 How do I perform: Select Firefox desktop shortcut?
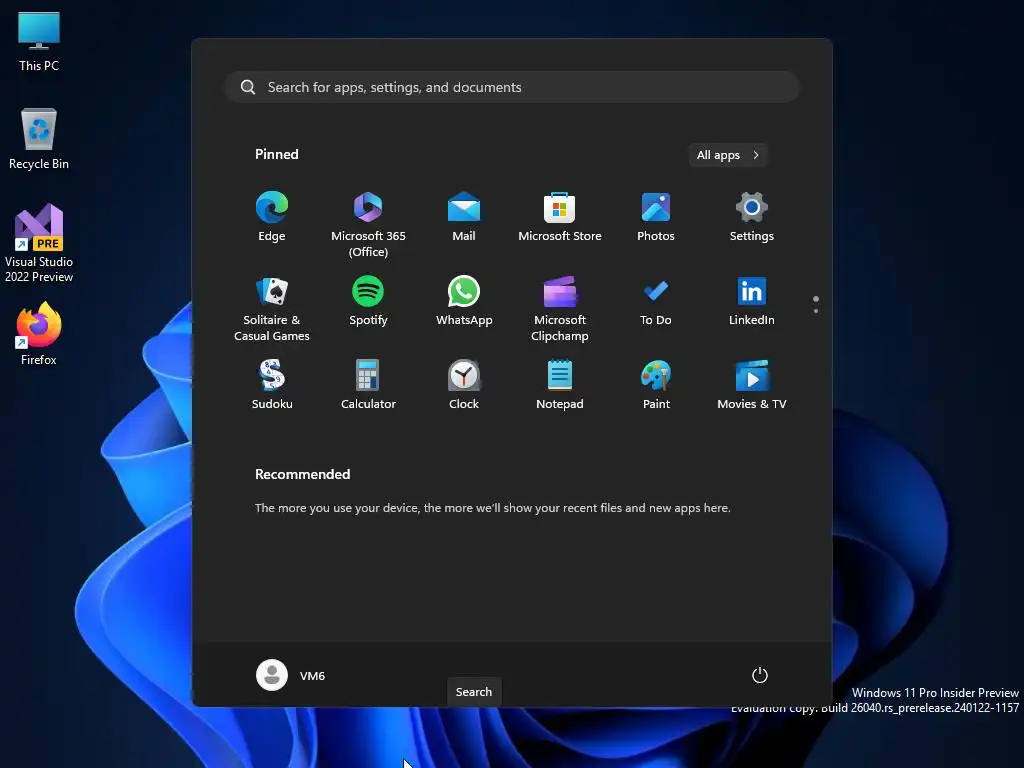39,334
